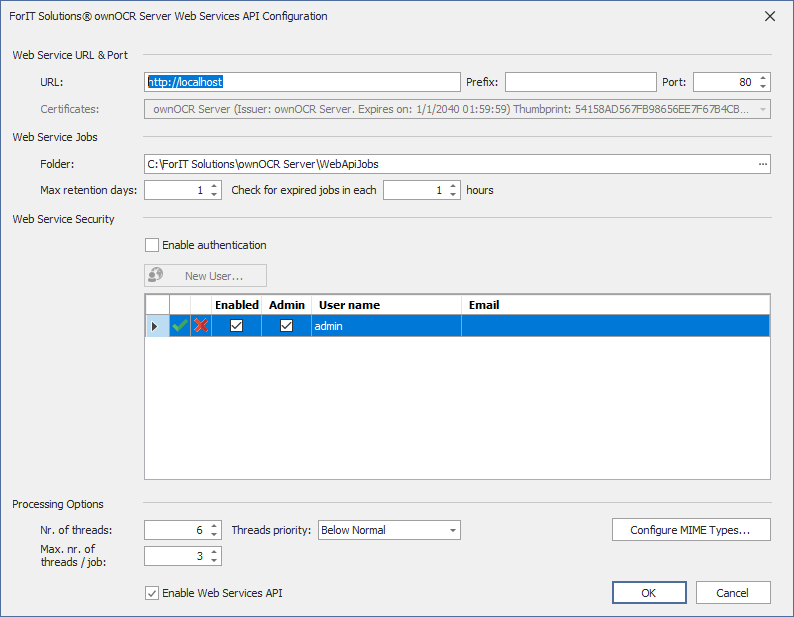Increase Nr. of threads value

pos(214,526)
